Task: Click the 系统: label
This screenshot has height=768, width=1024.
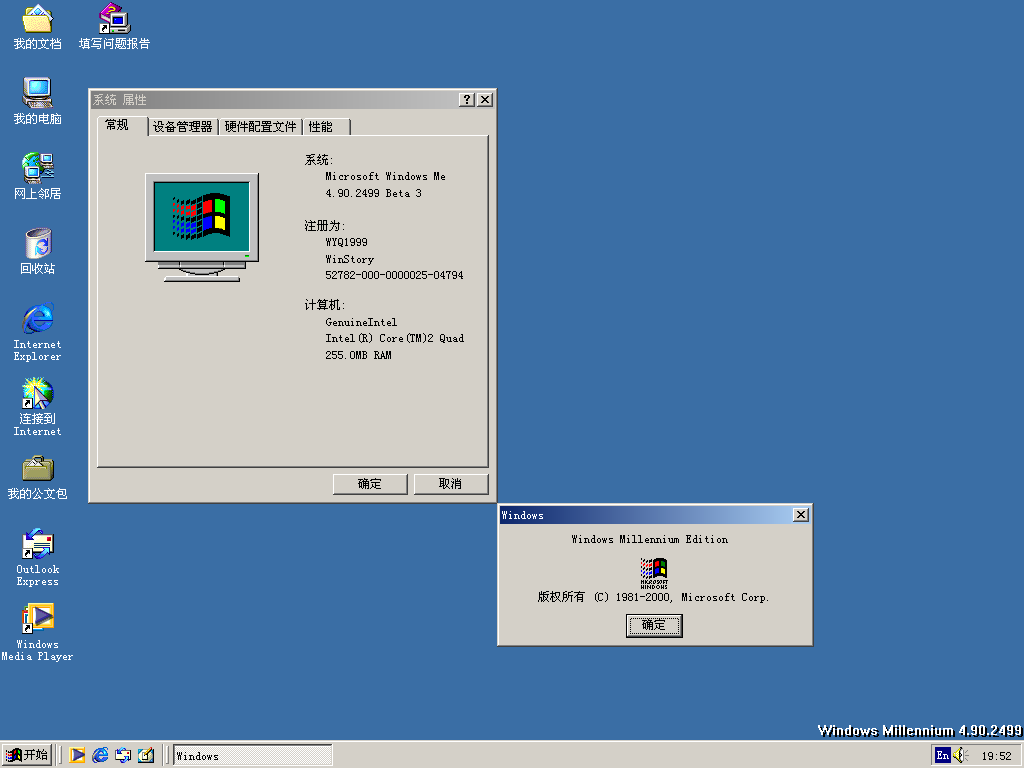Action: point(319,160)
